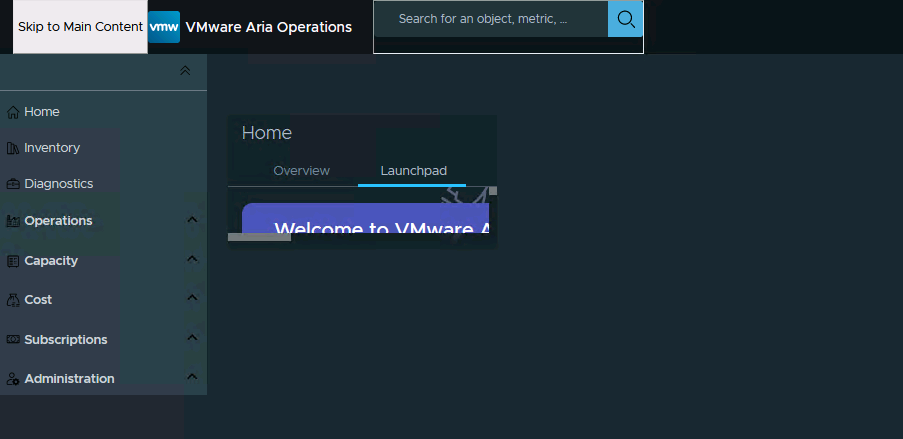Click the Welcome to VMware banner

365,218
